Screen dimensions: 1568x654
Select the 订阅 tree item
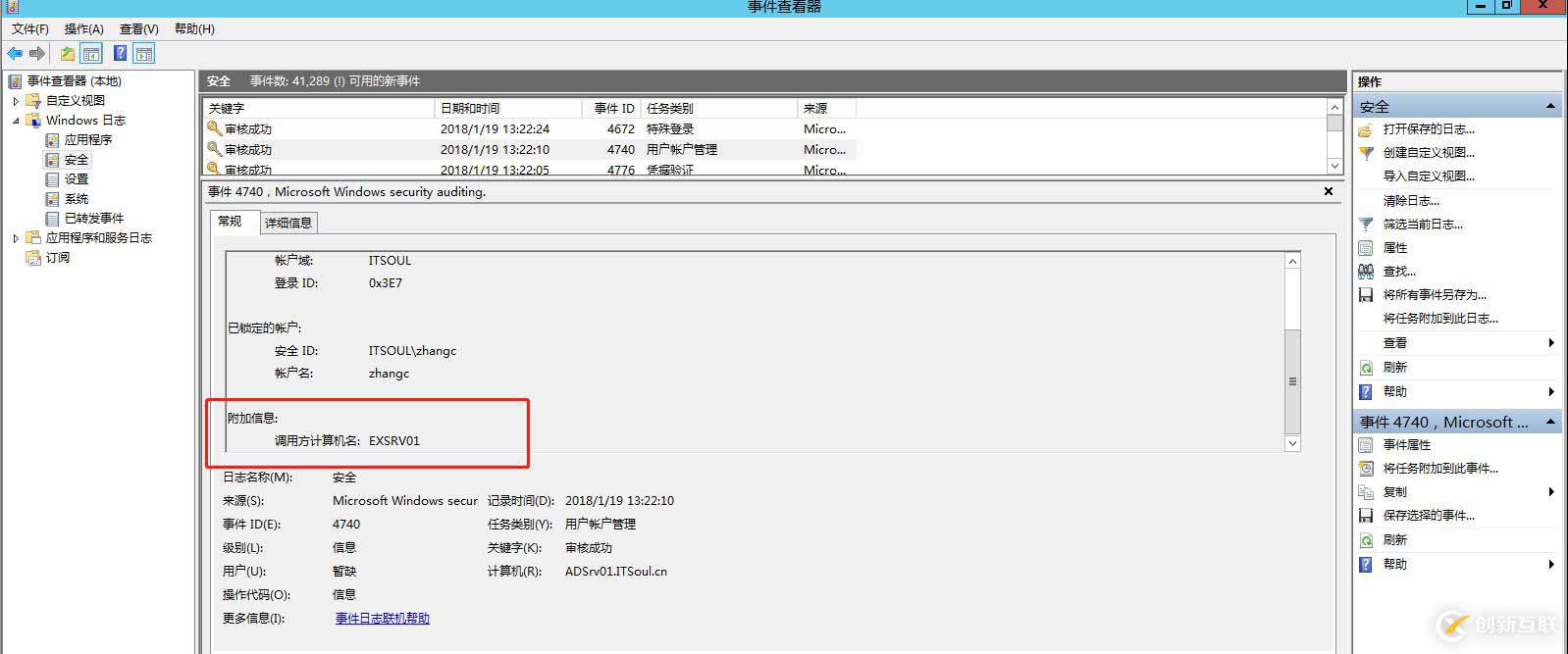[x=58, y=258]
